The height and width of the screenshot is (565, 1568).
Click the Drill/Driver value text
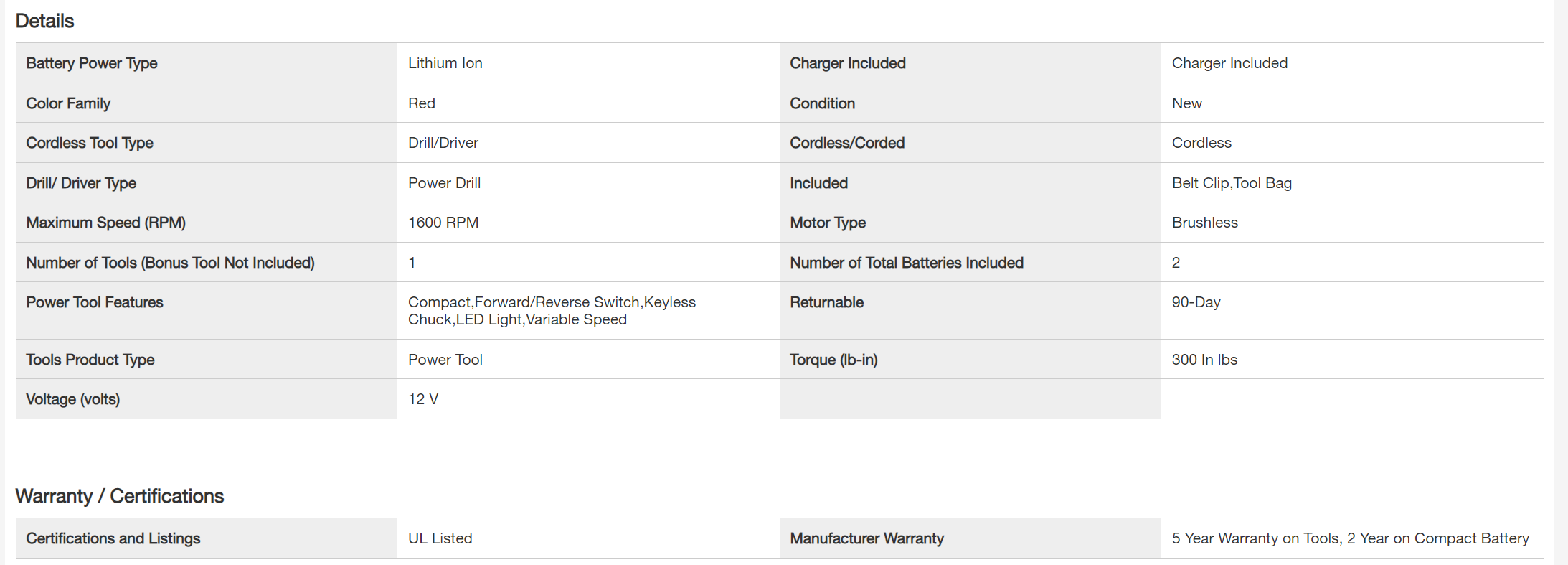click(443, 143)
